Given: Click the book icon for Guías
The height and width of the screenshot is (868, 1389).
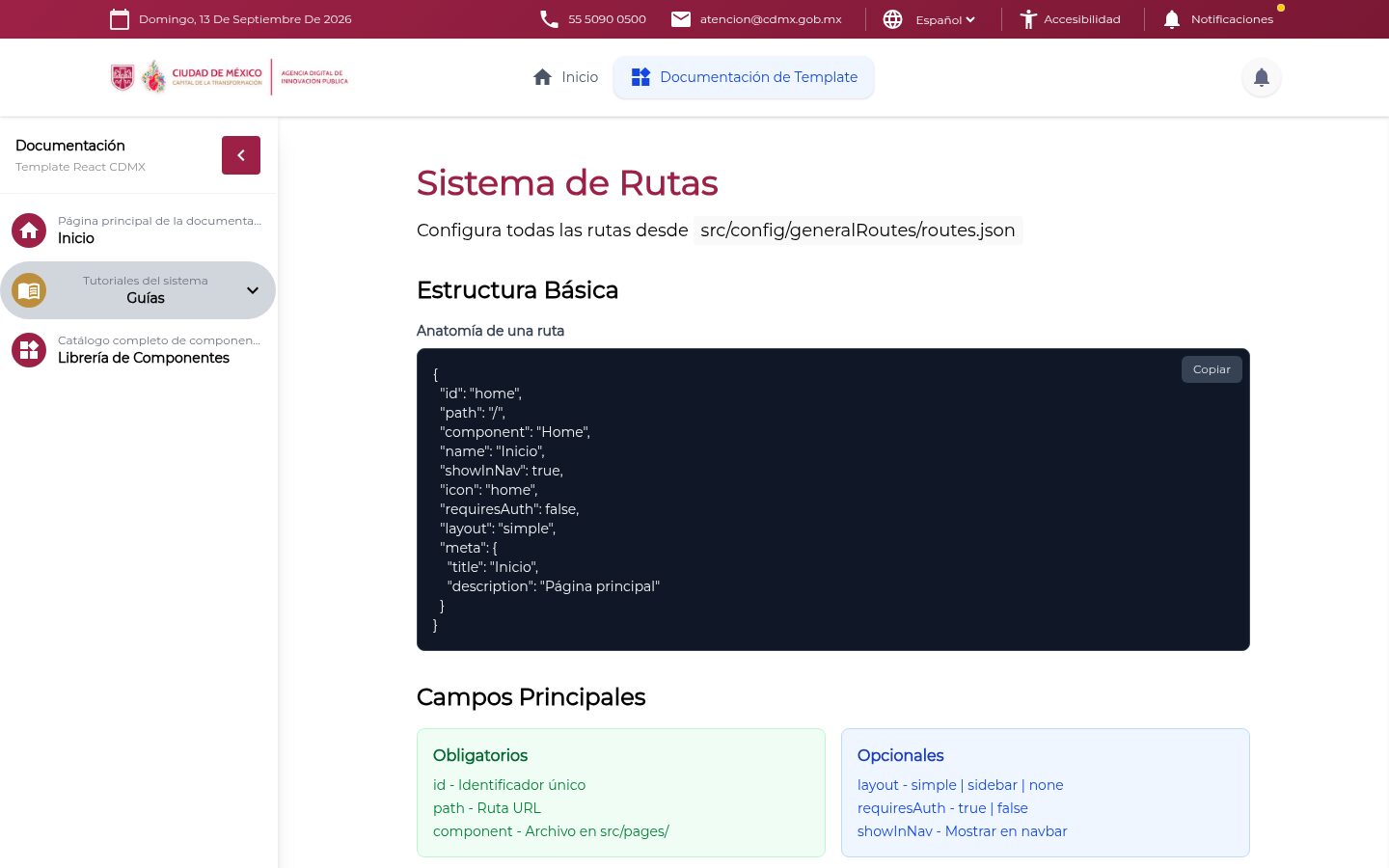Looking at the screenshot, I should point(29,290).
